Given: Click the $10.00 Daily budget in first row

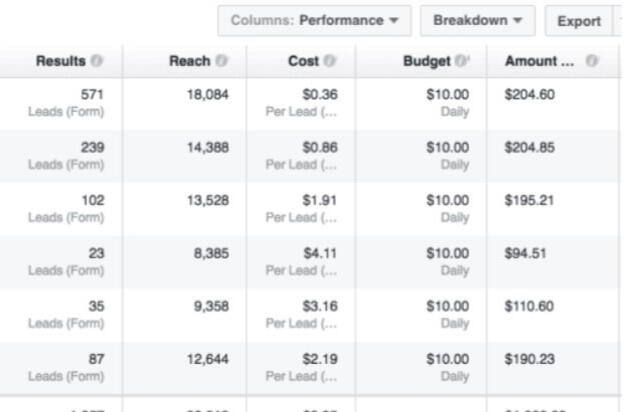Looking at the screenshot, I should click(x=448, y=101).
